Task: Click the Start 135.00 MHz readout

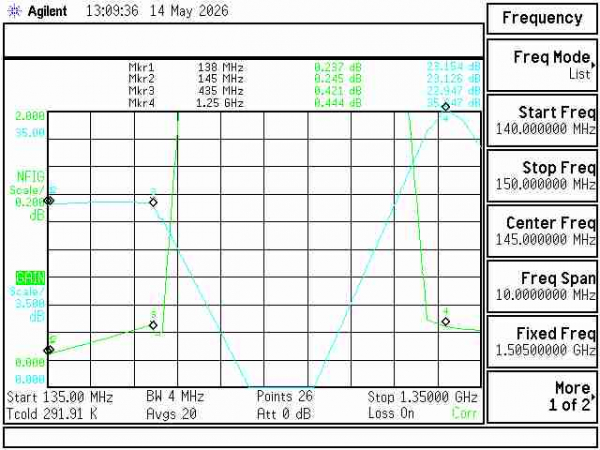Action: pos(60,397)
